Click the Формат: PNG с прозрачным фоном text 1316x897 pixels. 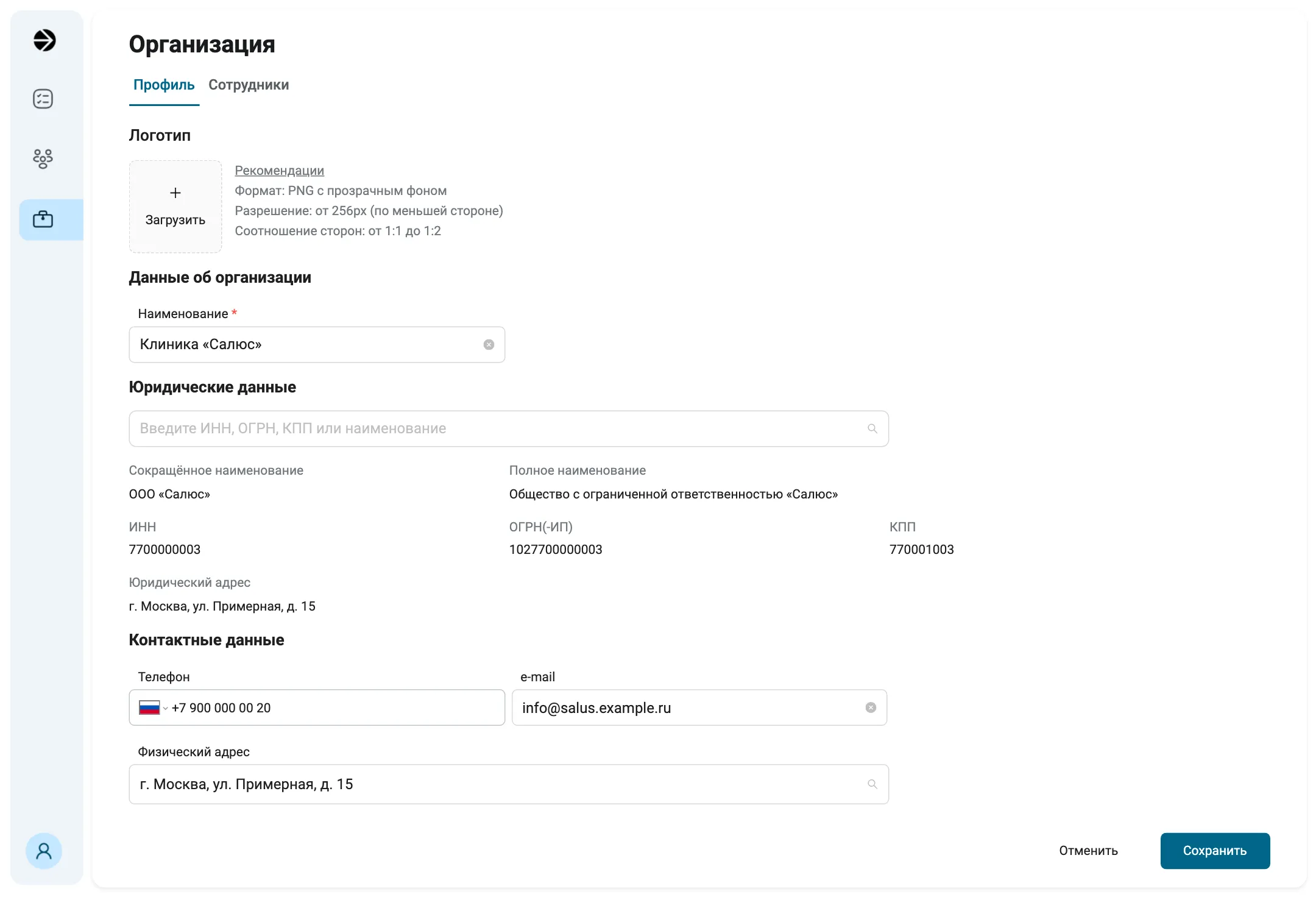tap(341, 191)
